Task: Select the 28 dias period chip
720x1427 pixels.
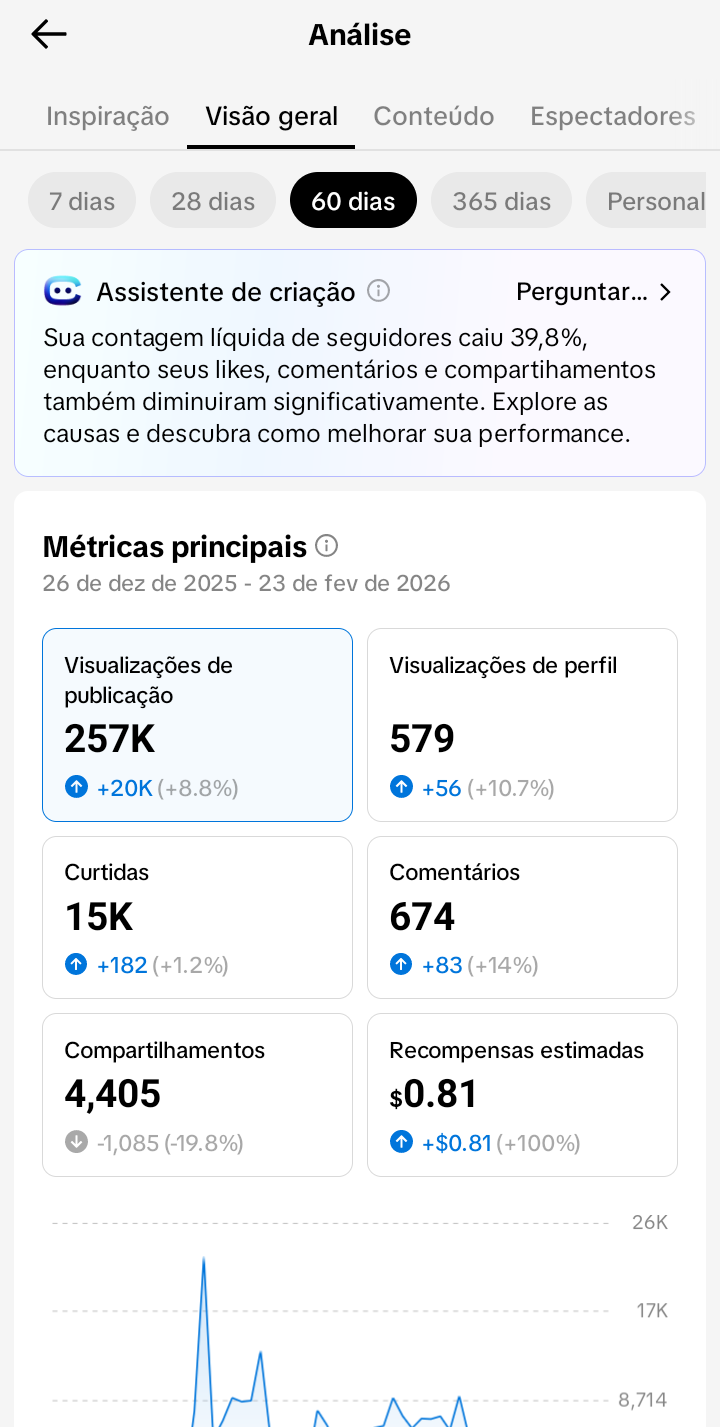Action: click(213, 201)
